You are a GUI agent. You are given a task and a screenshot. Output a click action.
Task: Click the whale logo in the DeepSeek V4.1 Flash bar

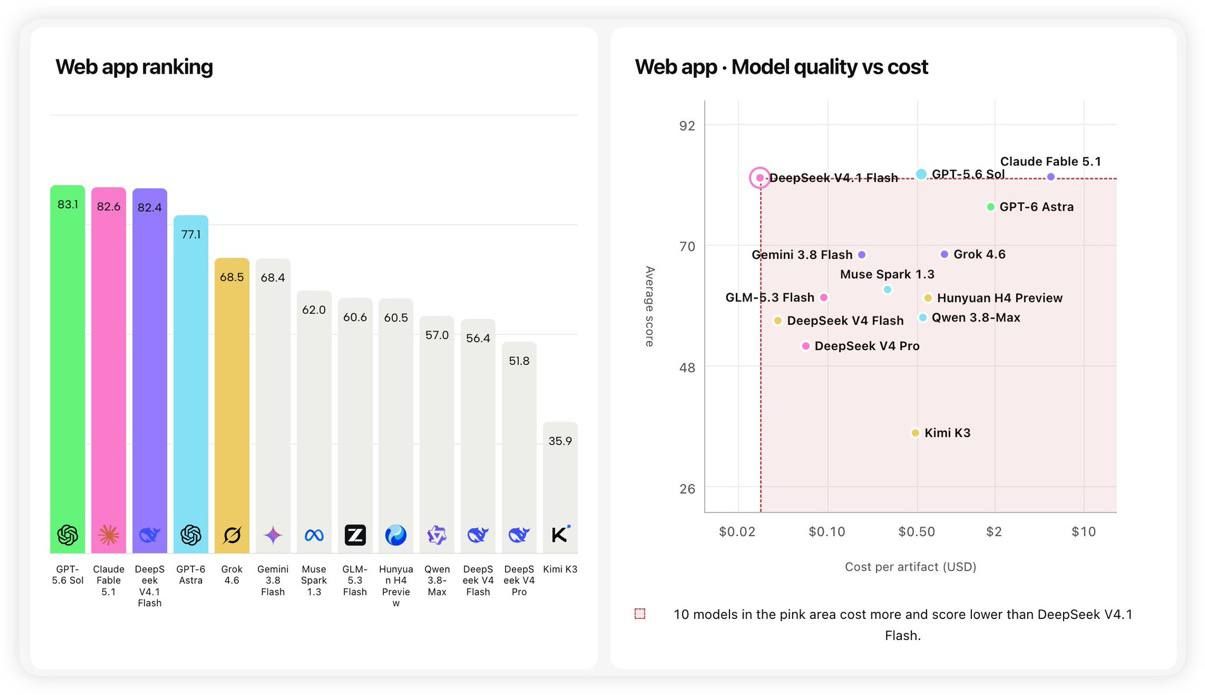pyautogui.click(x=150, y=535)
